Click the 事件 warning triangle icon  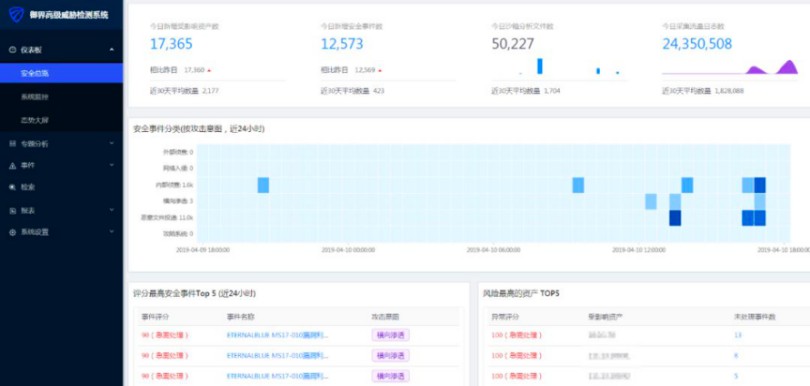click(x=12, y=165)
